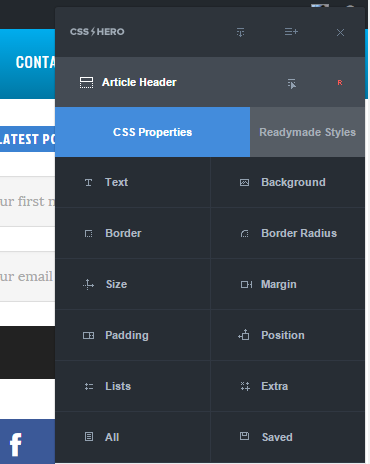This screenshot has height=464, width=370.
Task: Select the Border properties option
Action: pos(133,233)
